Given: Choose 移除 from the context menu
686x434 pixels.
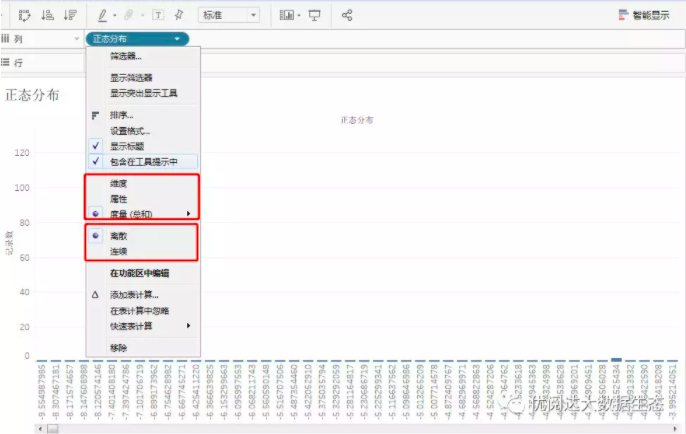Looking at the screenshot, I should pyautogui.click(x=118, y=347).
